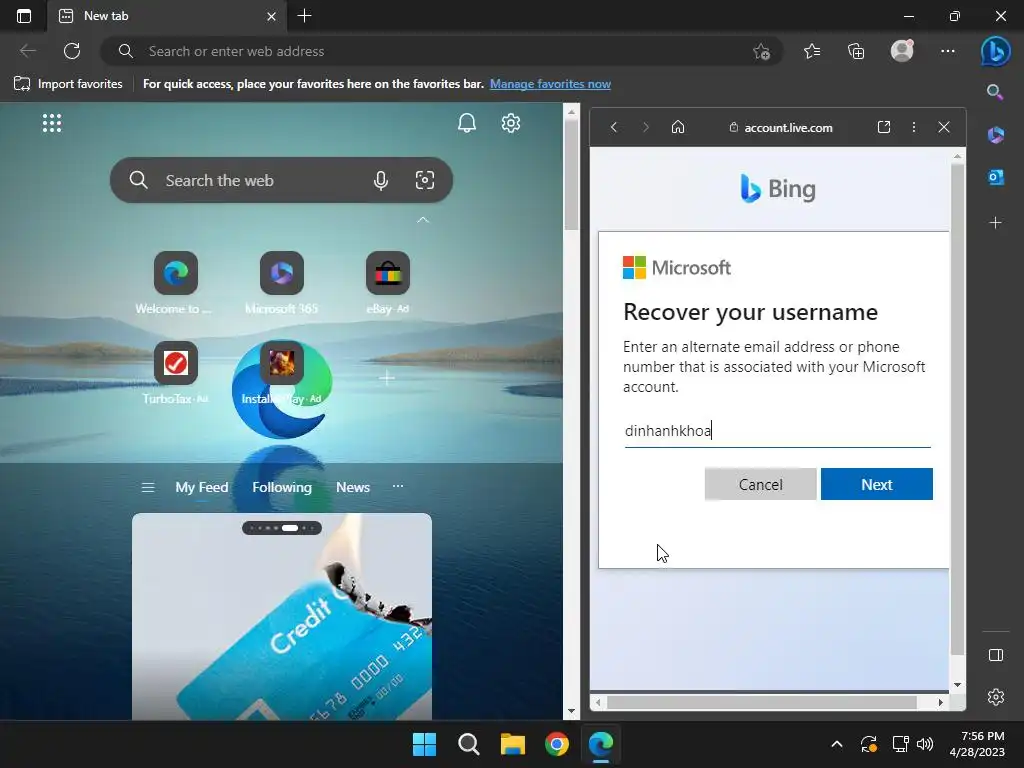The width and height of the screenshot is (1024, 768).
Task: Open notifications bell on new tab
Action: [466, 123]
